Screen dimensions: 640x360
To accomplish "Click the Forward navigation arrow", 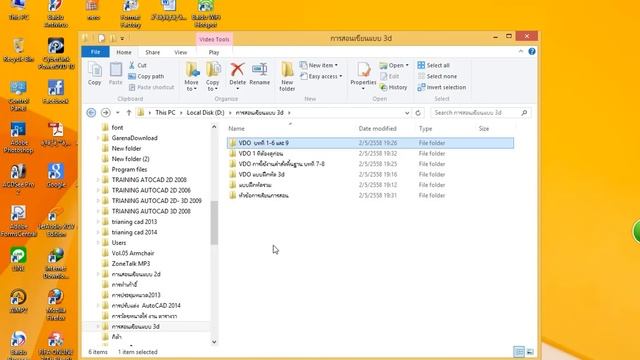I will 105,113.
